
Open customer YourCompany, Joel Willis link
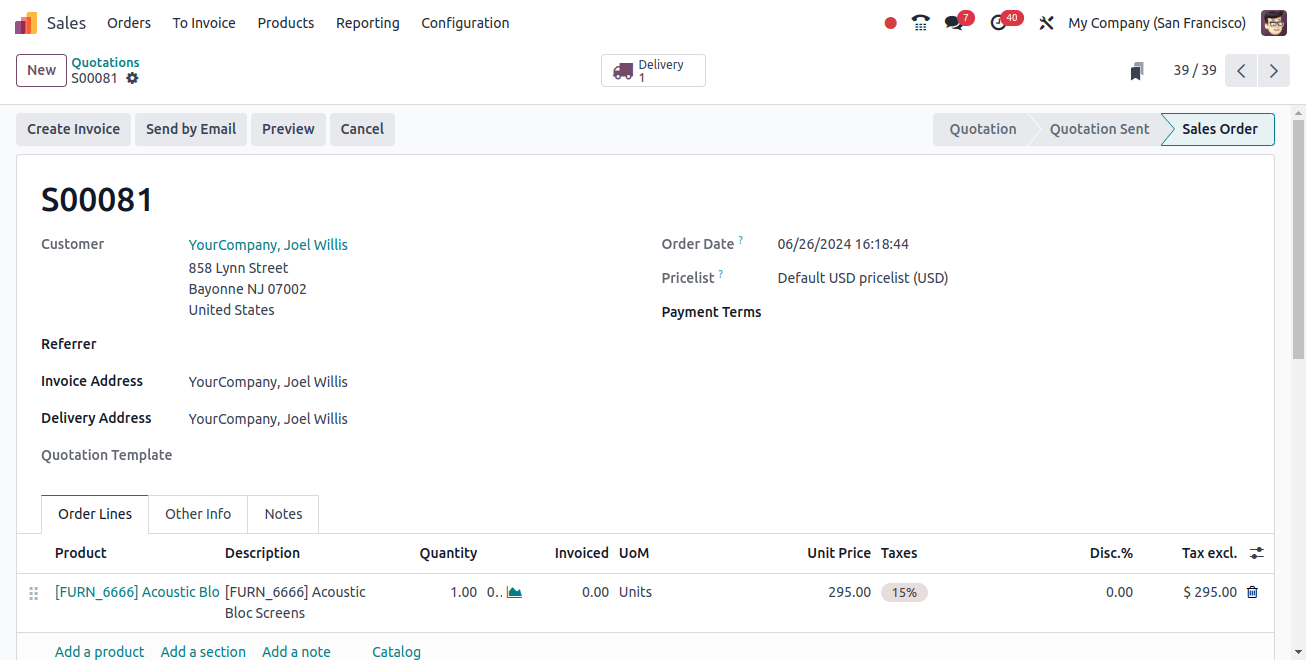click(268, 245)
